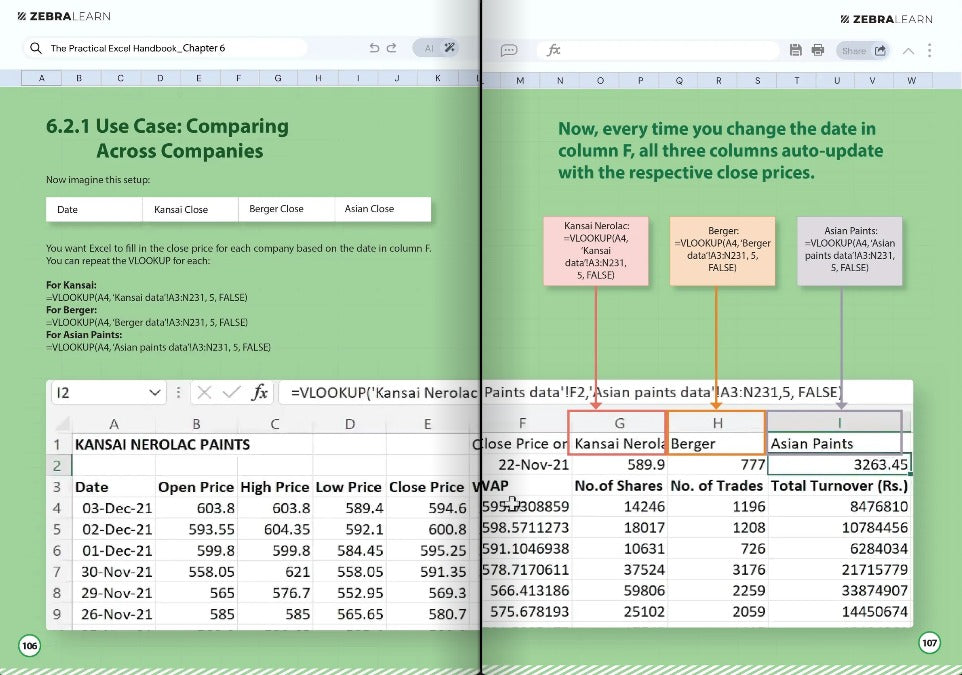This screenshot has width=962, height=675.
Task: Click the cell showing 777
Action: tap(717, 465)
